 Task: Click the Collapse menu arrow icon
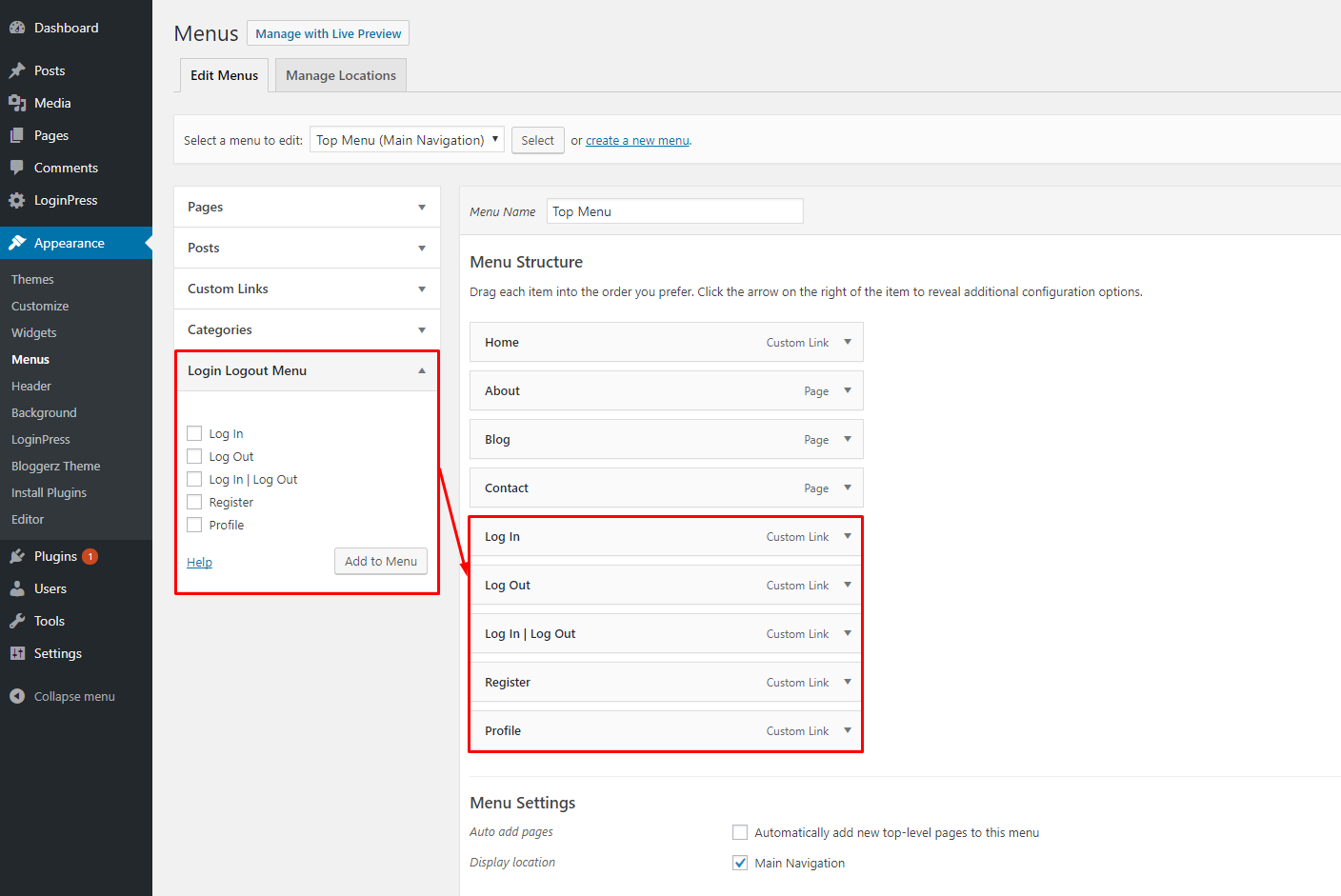(17, 696)
